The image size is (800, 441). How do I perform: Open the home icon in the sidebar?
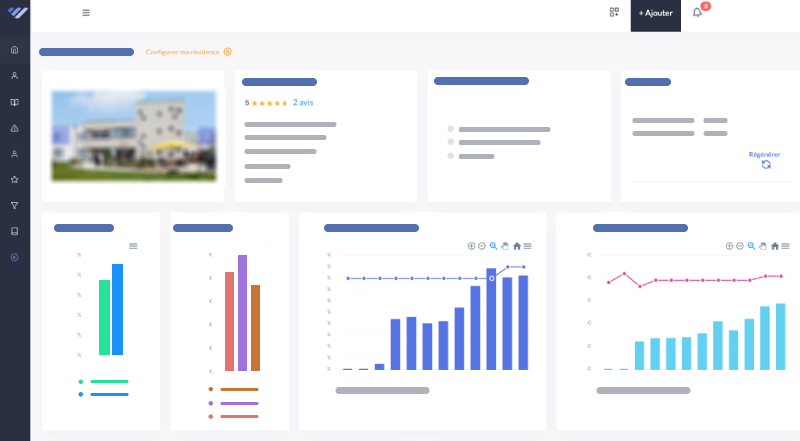(x=14, y=49)
